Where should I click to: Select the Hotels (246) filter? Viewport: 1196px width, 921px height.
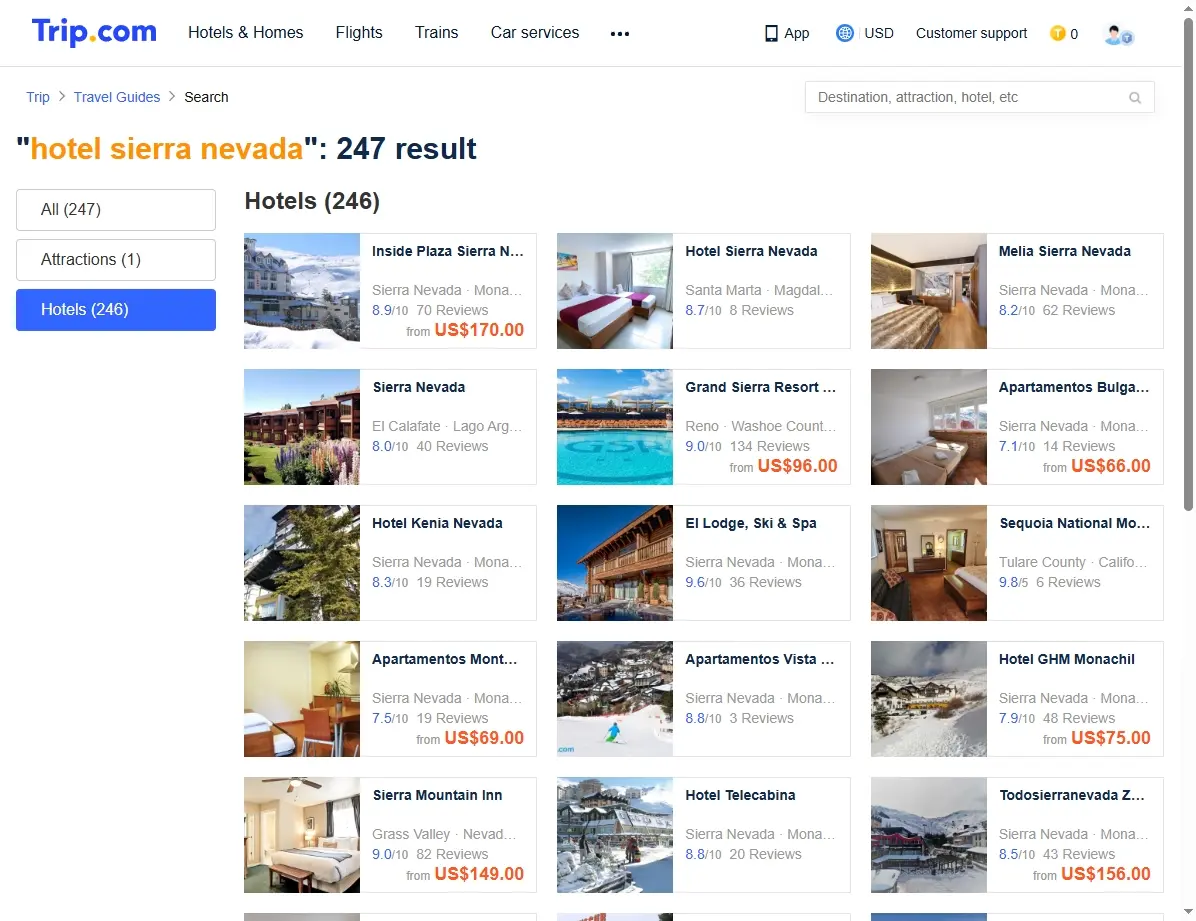pos(116,310)
